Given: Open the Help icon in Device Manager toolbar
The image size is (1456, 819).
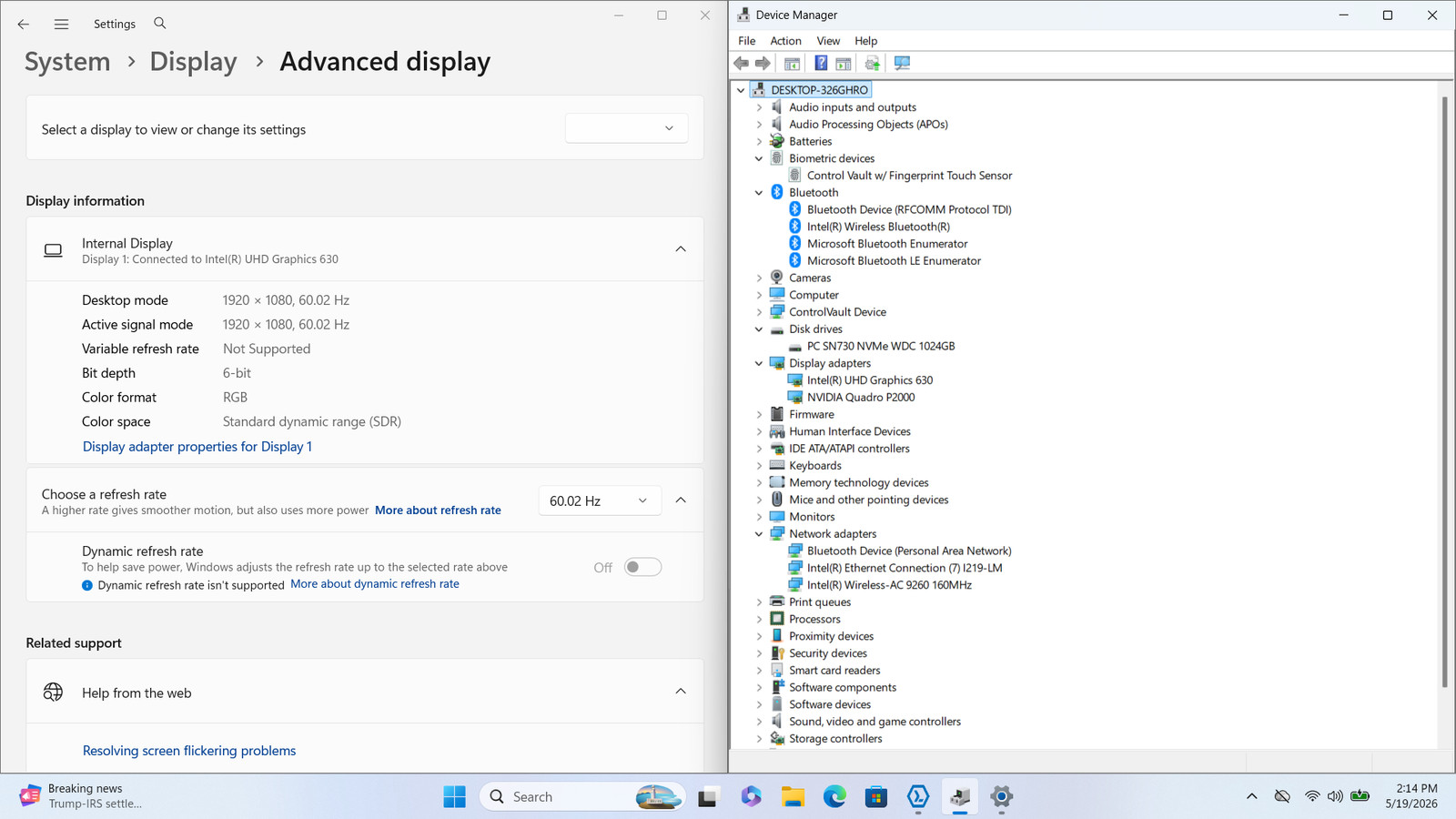Looking at the screenshot, I should point(821,63).
